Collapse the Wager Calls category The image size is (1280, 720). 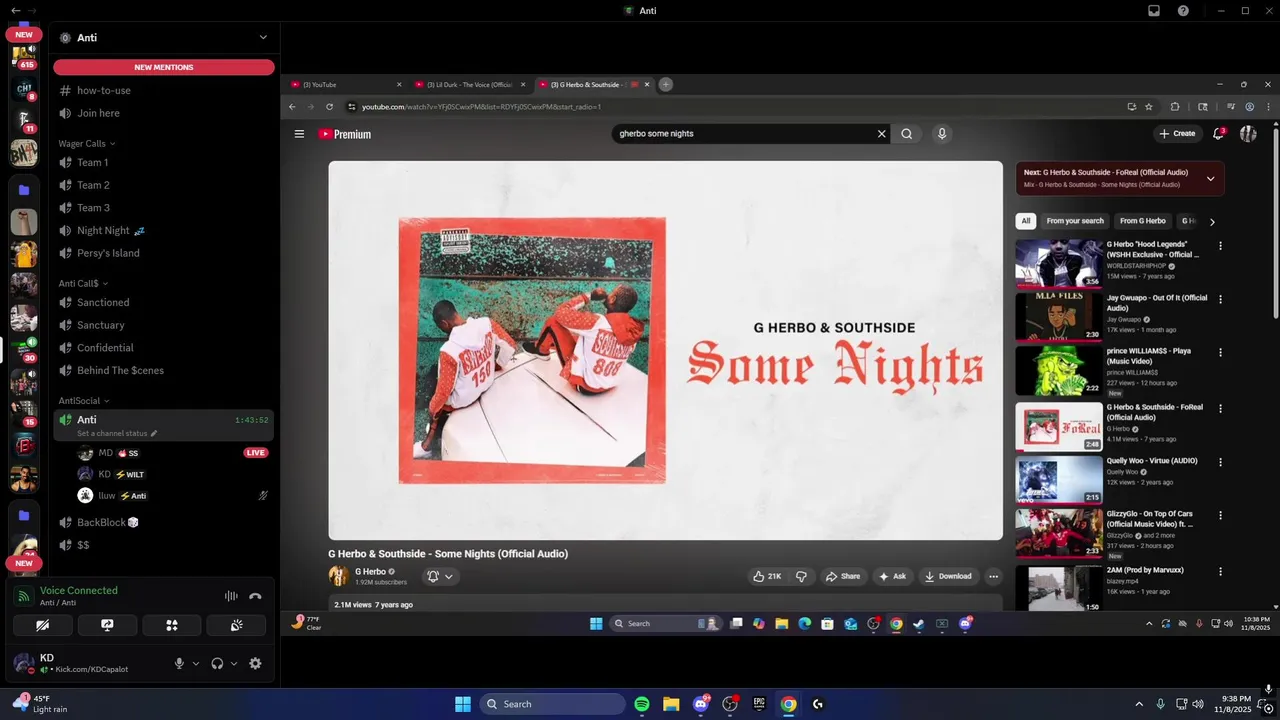(x=87, y=144)
